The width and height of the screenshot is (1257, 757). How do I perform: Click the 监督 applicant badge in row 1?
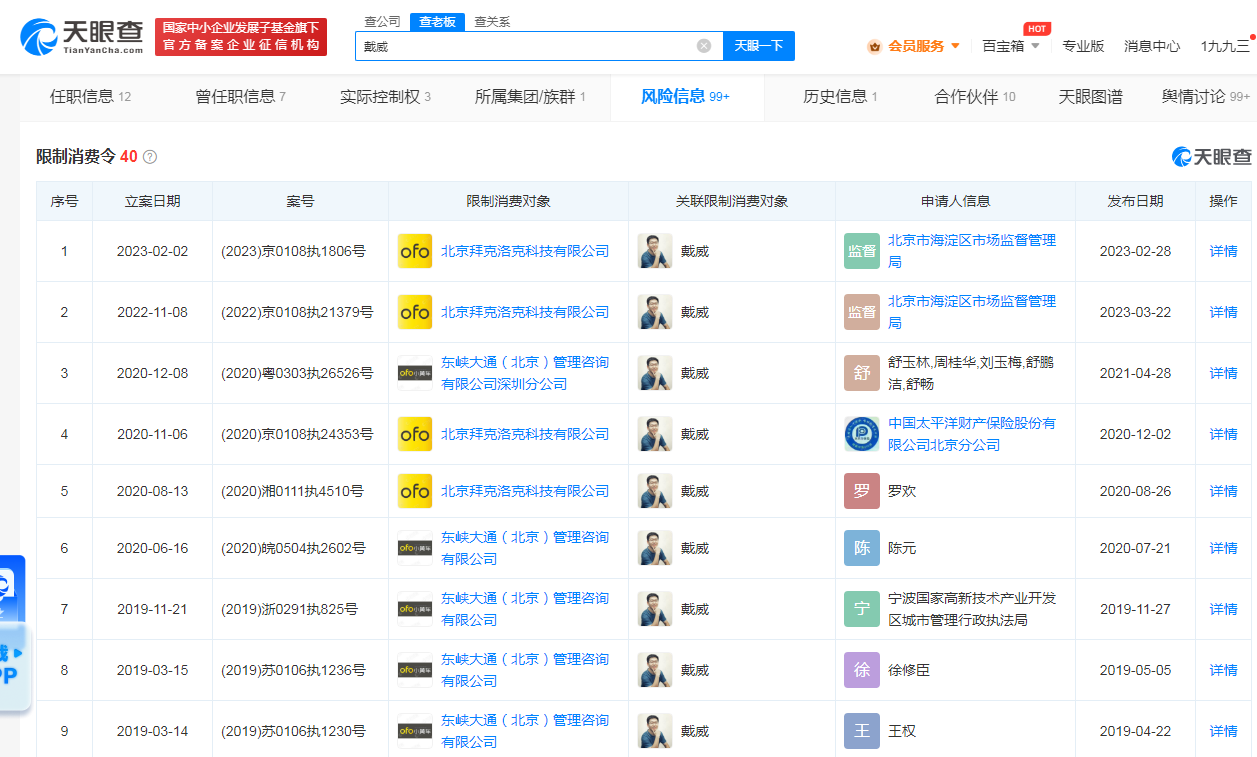(x=862, y=251)
